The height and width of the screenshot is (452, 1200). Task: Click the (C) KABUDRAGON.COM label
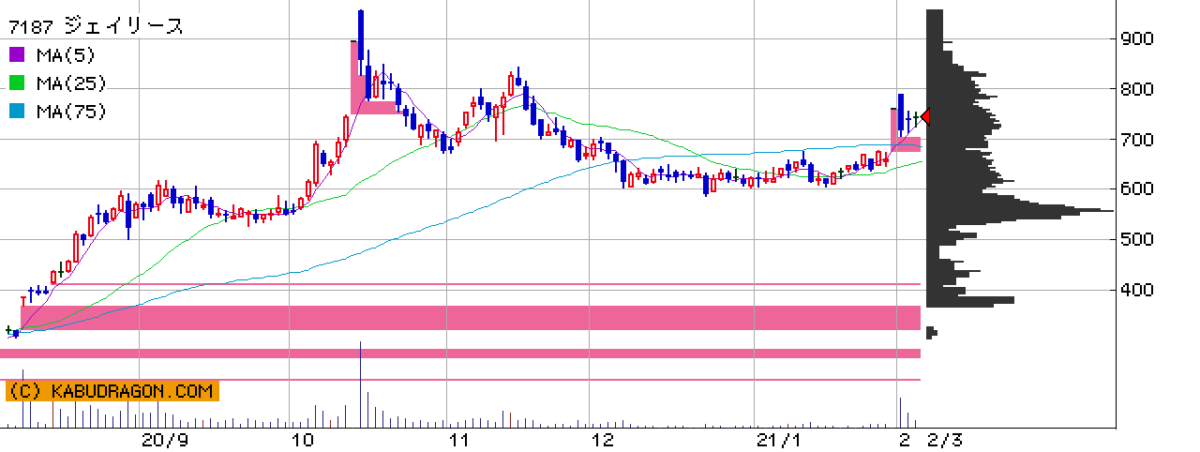[110, 391]
